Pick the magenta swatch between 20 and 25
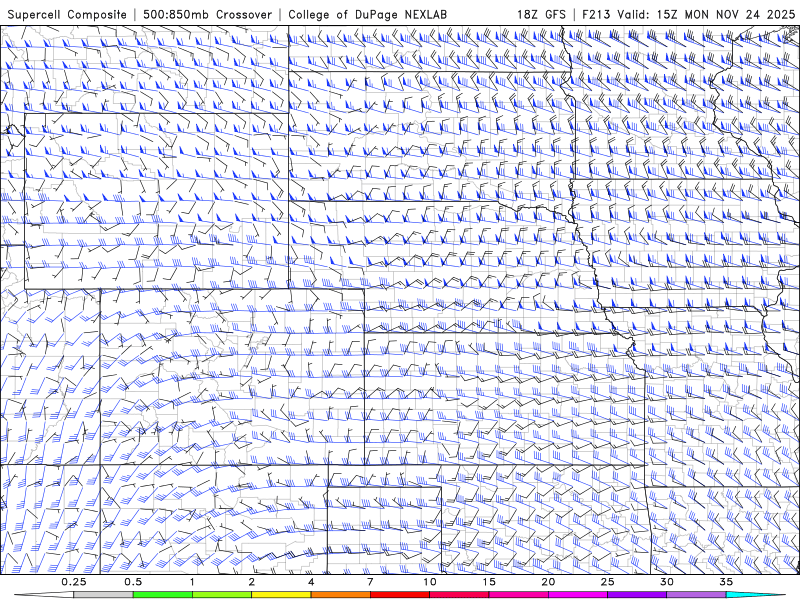 pyautogui.click(x=578, y=595)
